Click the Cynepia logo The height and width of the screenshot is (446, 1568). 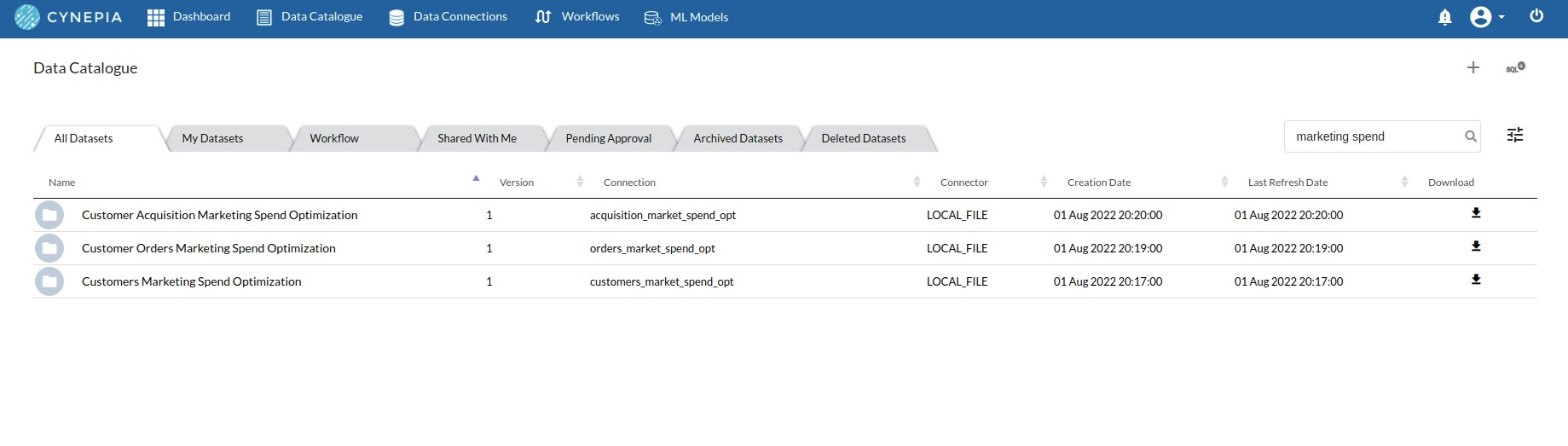pyautogui.click(x=68, y=17)
